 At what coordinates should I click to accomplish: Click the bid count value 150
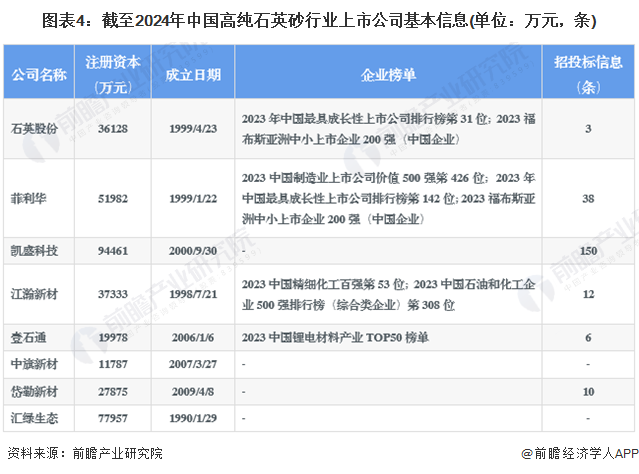[x=589, y=247]
